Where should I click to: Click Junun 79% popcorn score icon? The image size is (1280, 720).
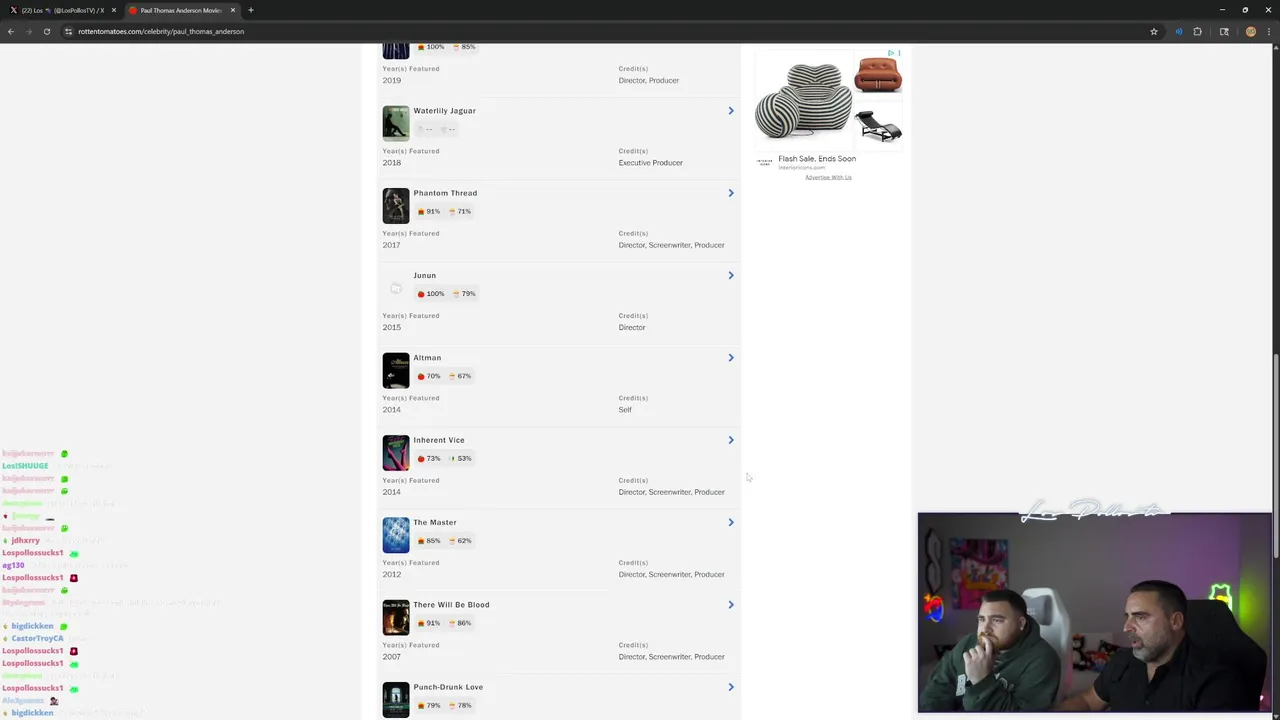[456, 294]
